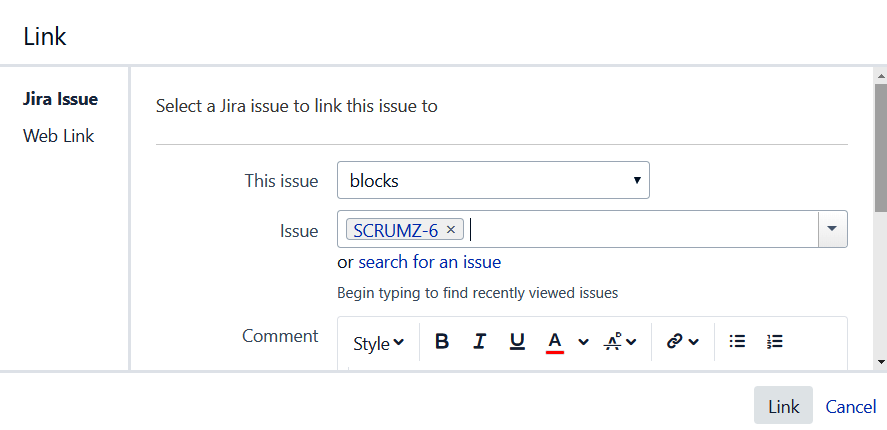The image size is (887, 430).
Task: Insert a bulleted list
Action: pyautogui.click(x=737, y=341)
